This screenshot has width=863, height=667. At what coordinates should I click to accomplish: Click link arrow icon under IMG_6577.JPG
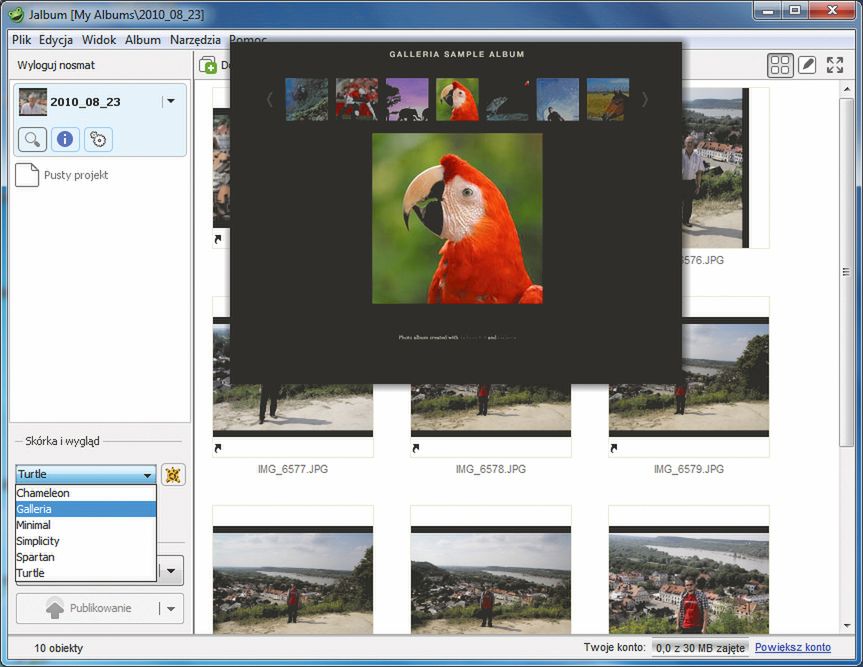point(218,449)
